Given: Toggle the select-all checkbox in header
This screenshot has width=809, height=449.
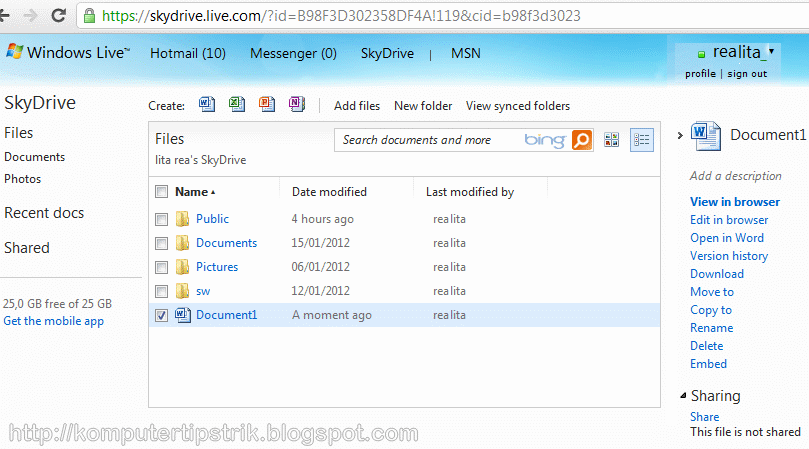Looking at the screenshot, I should tap(161, 192).
